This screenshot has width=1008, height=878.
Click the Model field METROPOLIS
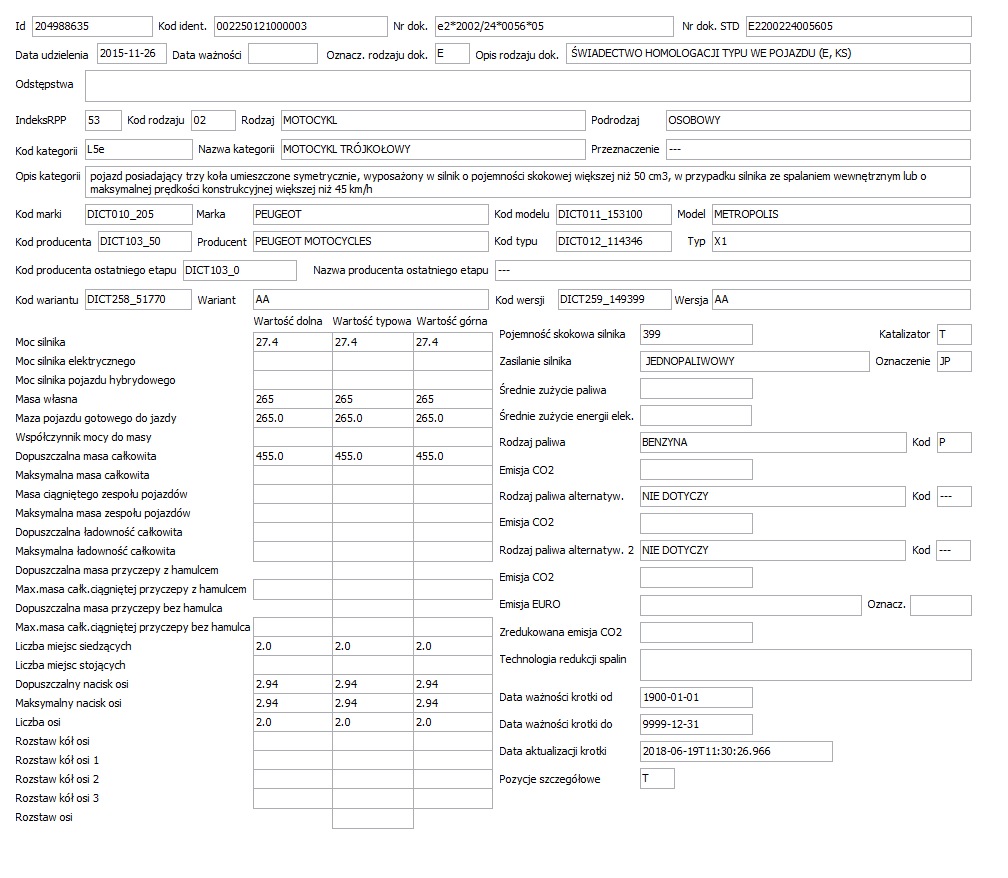(x=841, y=214)
